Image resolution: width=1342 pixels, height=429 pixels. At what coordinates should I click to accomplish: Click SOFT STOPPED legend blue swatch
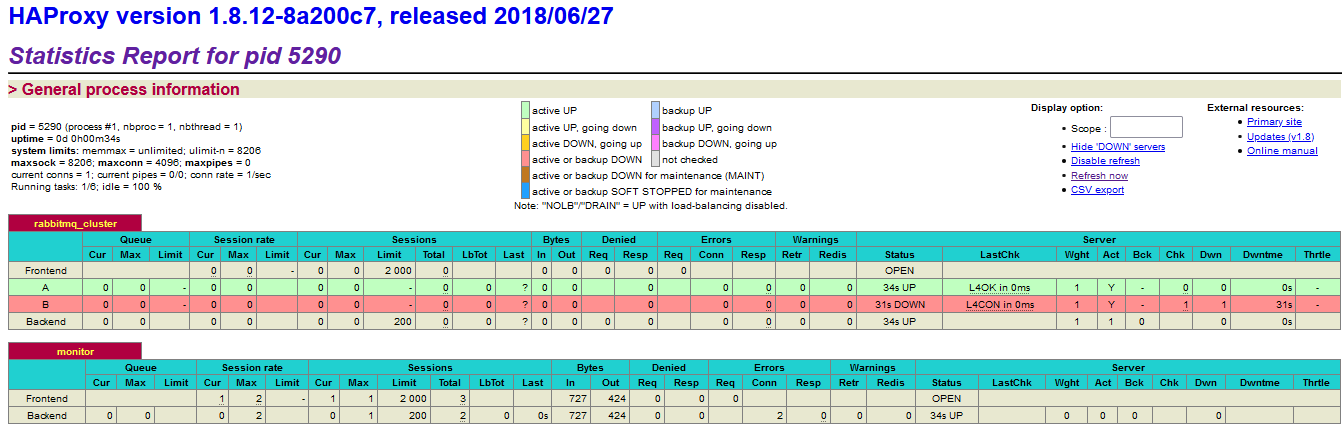(525, 191)
